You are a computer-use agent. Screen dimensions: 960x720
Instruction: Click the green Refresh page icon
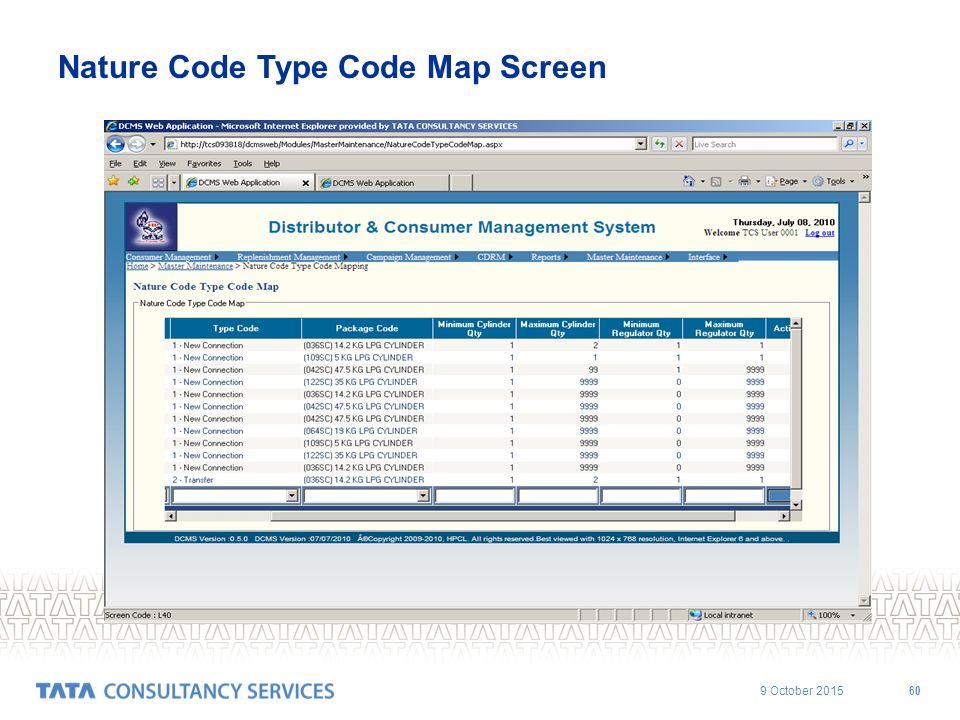pyautogui.click(x=659, y=144)
